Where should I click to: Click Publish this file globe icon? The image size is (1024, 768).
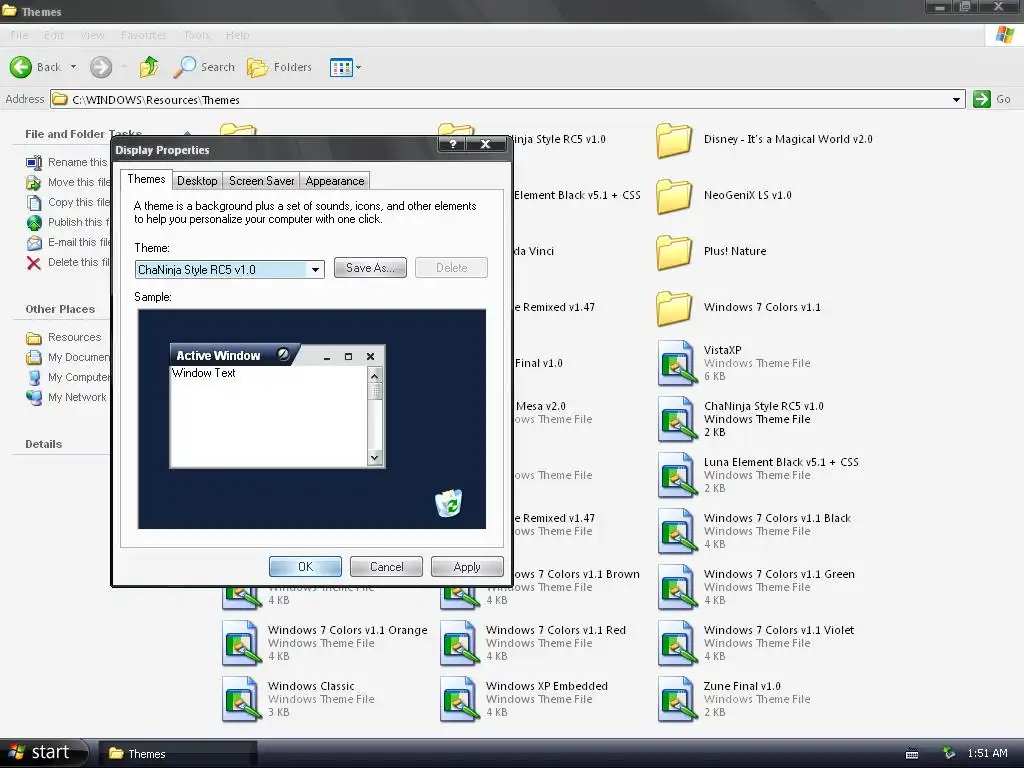click(x=34, y=223)
